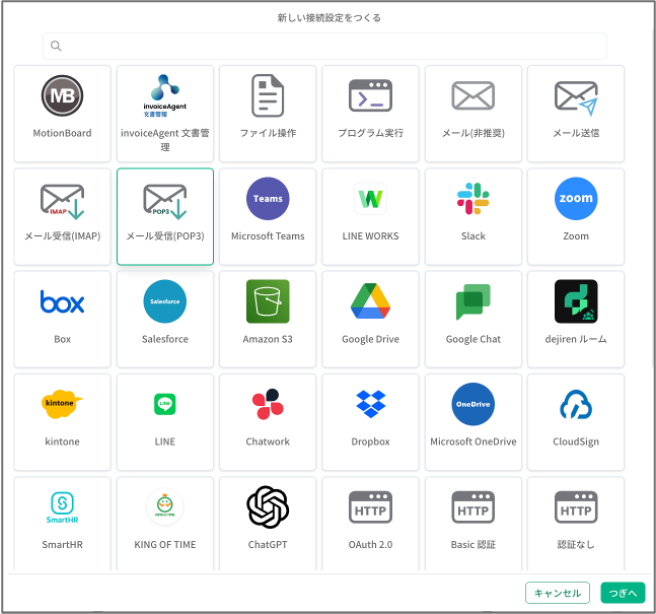Choose the Zoom connector icon
Viewport: 656px width, 614px height.
(576, 199)
